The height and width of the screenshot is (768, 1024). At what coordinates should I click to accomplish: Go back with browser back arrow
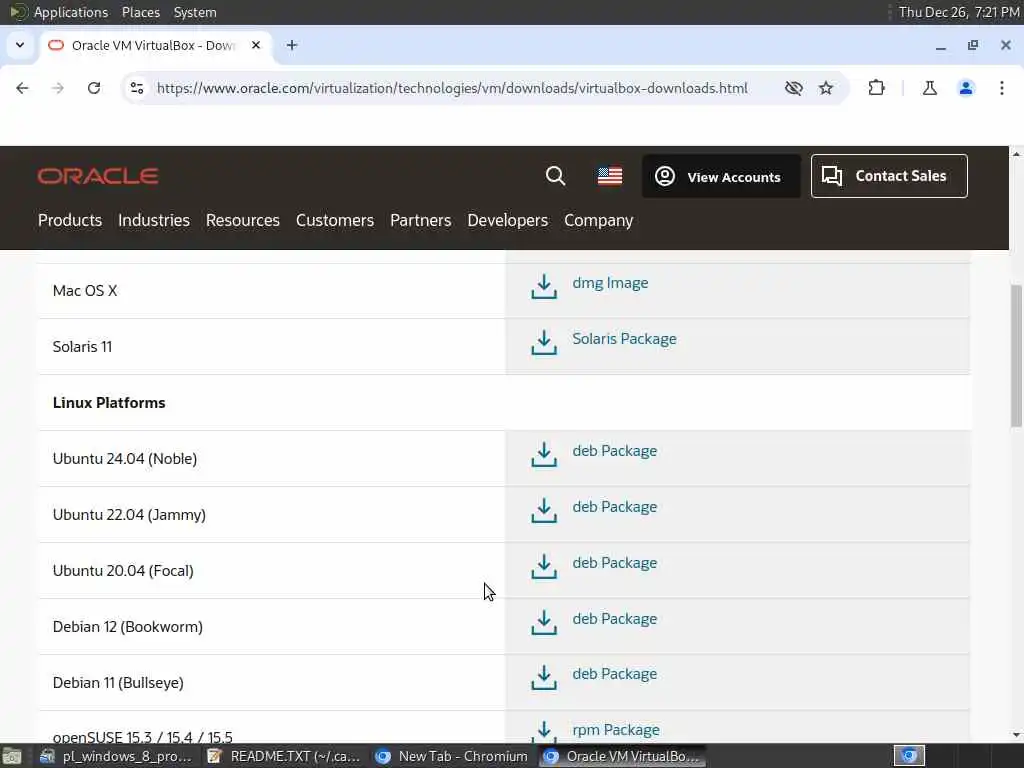coord(22,88)
